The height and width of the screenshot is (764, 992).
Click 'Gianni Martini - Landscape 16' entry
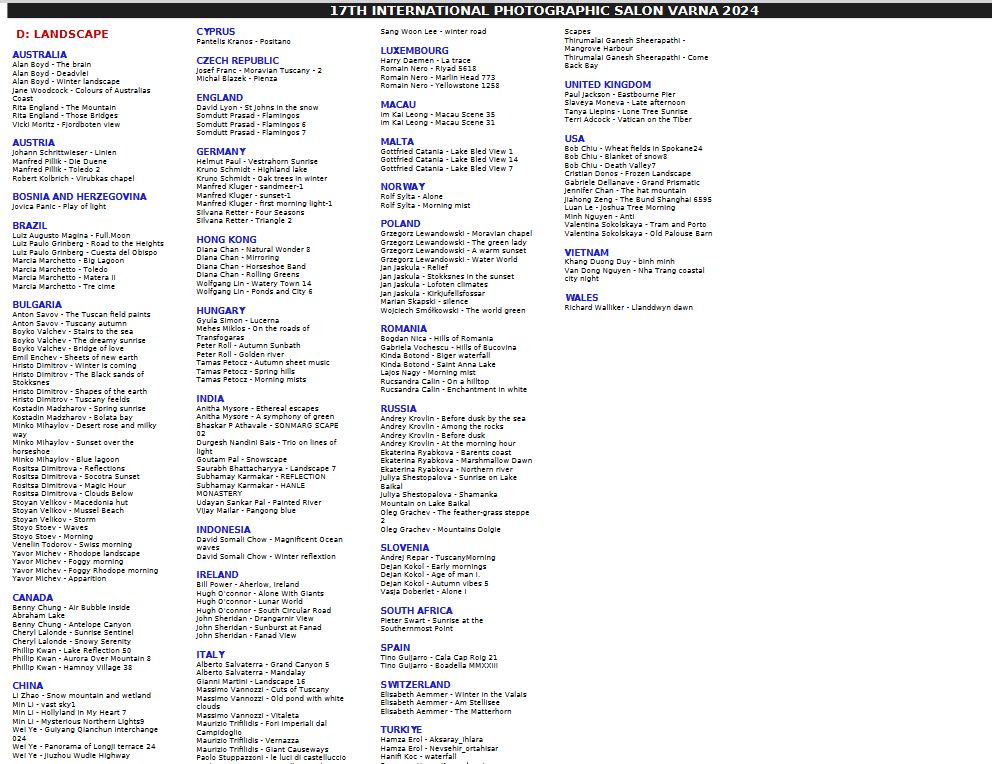click(x=251, y=682)
